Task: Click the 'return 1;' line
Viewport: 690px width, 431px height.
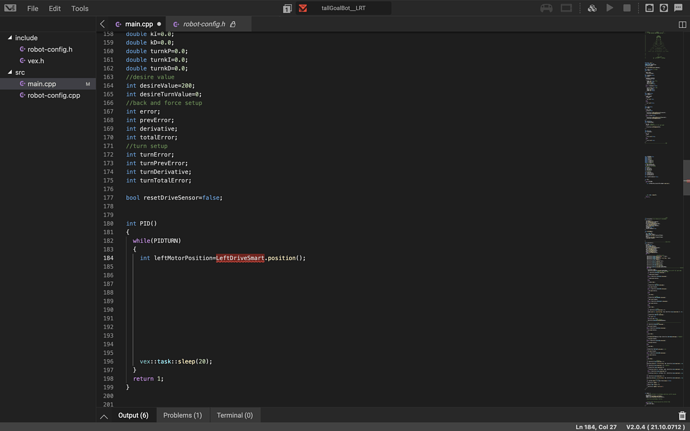Action: [148, 379]
